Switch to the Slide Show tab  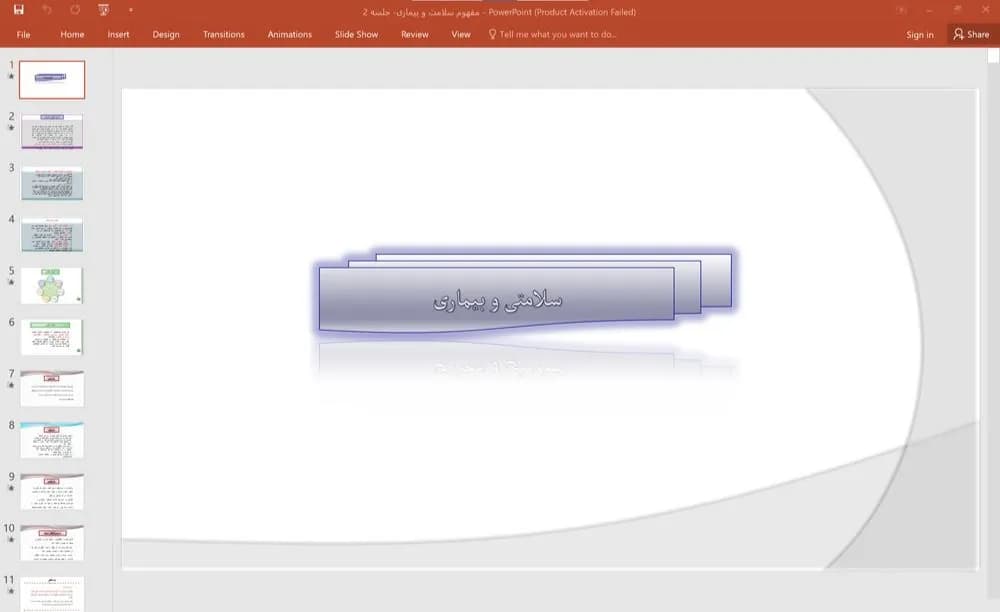357,34
